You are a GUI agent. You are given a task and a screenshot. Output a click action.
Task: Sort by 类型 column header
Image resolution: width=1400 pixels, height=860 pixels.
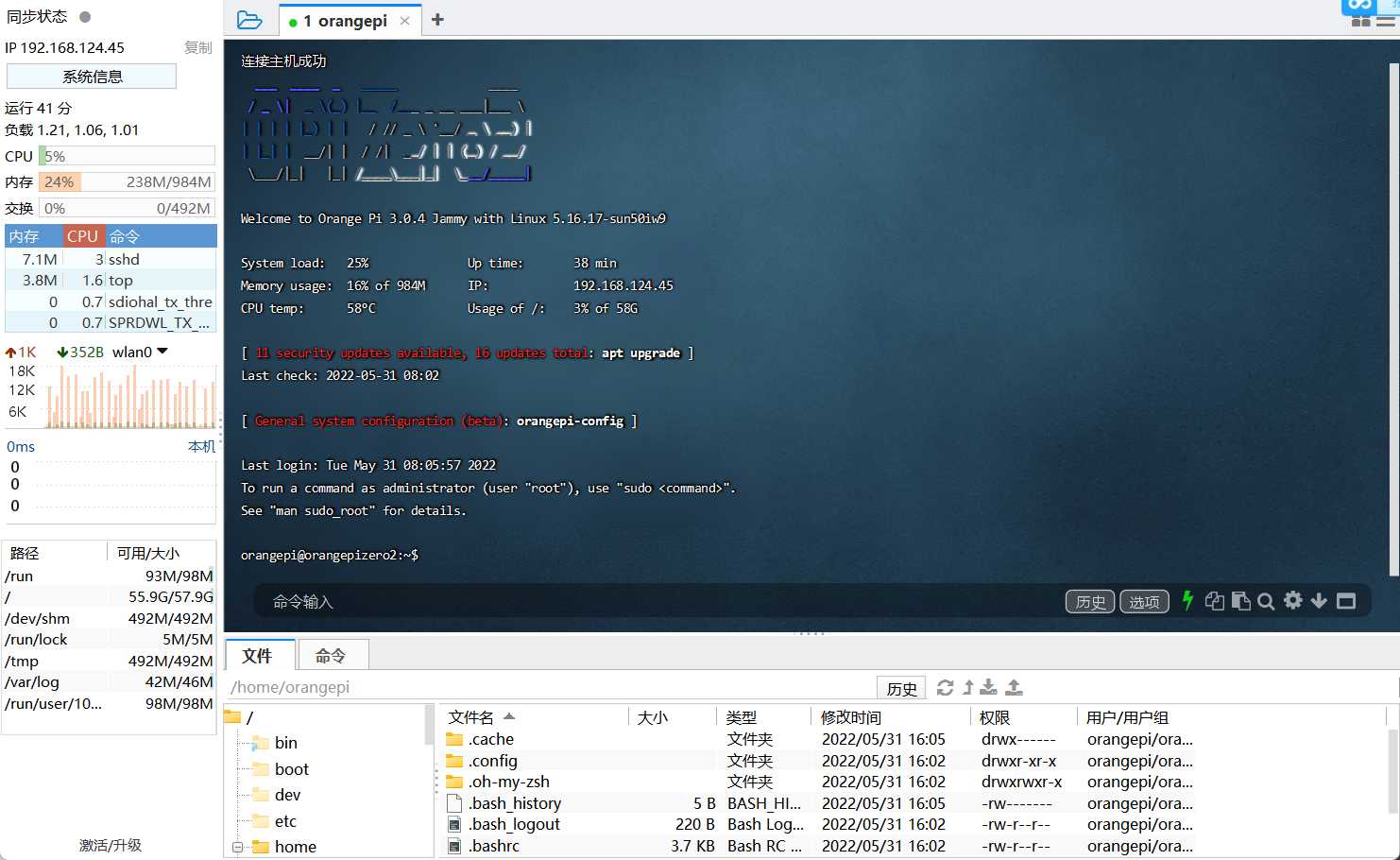(x=763, y=717)
